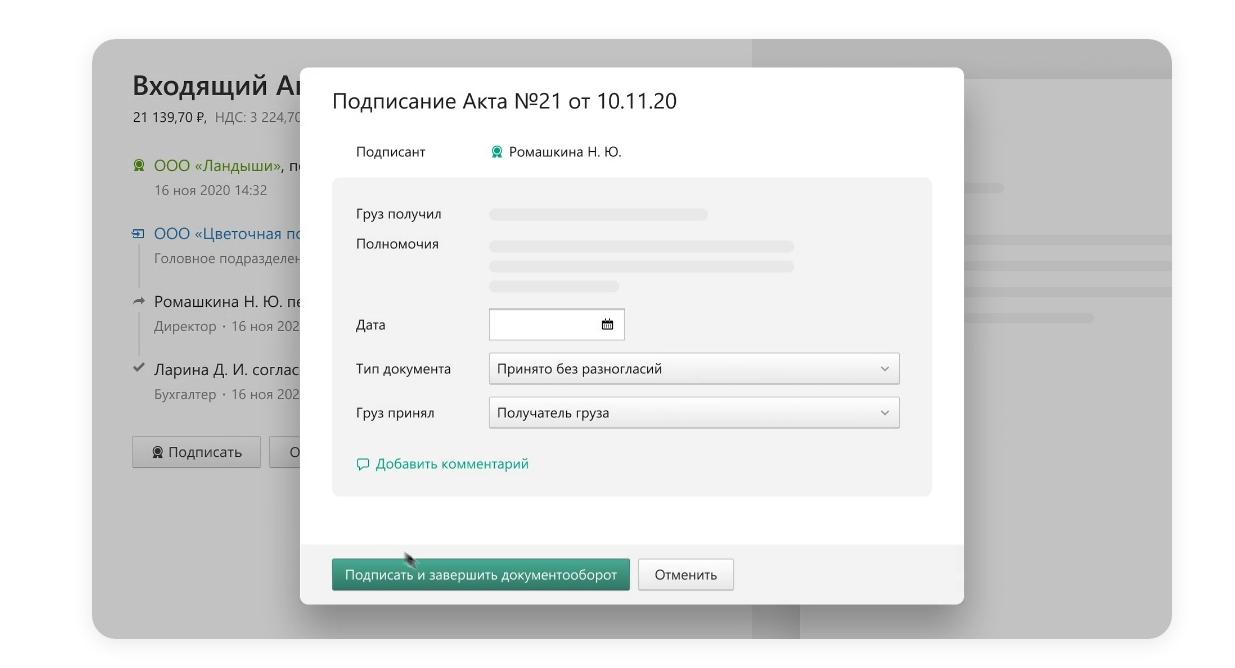The height and width of the screenshot is (668, 1235).
Task: Open ООО «Ландыши» sender link
Action: coord(218,166)
